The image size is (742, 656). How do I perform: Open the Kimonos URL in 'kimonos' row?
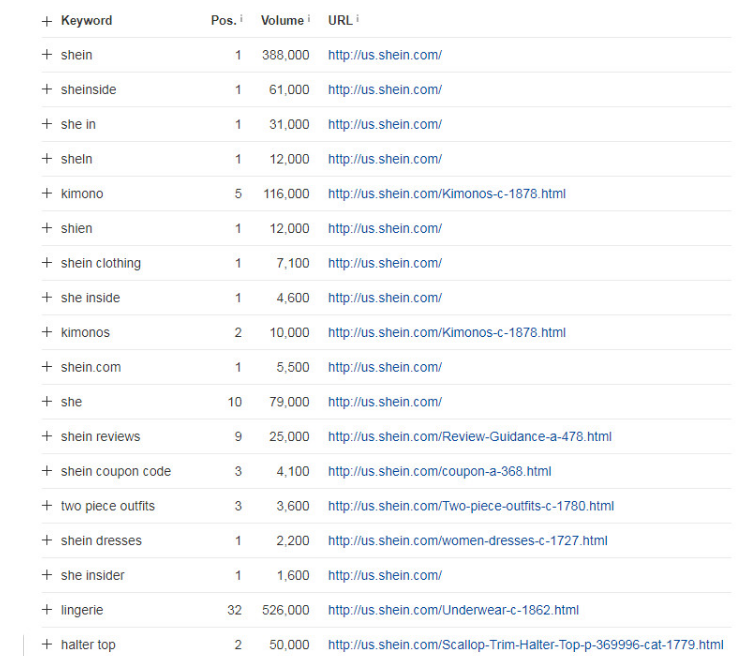click(x=447, y=332)
